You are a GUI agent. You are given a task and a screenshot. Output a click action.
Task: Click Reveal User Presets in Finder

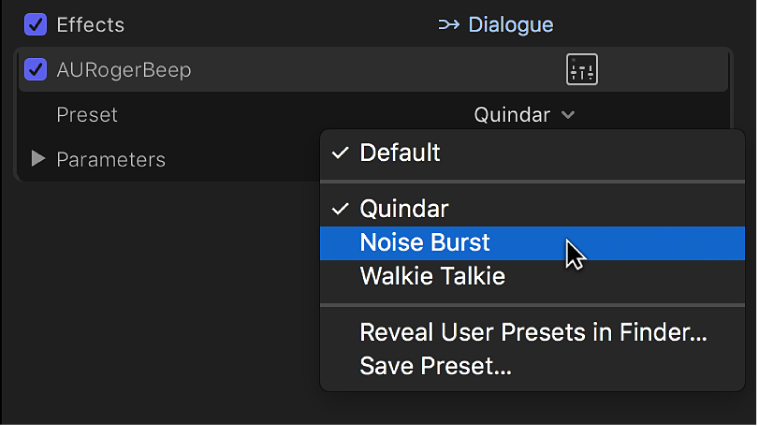[533, 333]
